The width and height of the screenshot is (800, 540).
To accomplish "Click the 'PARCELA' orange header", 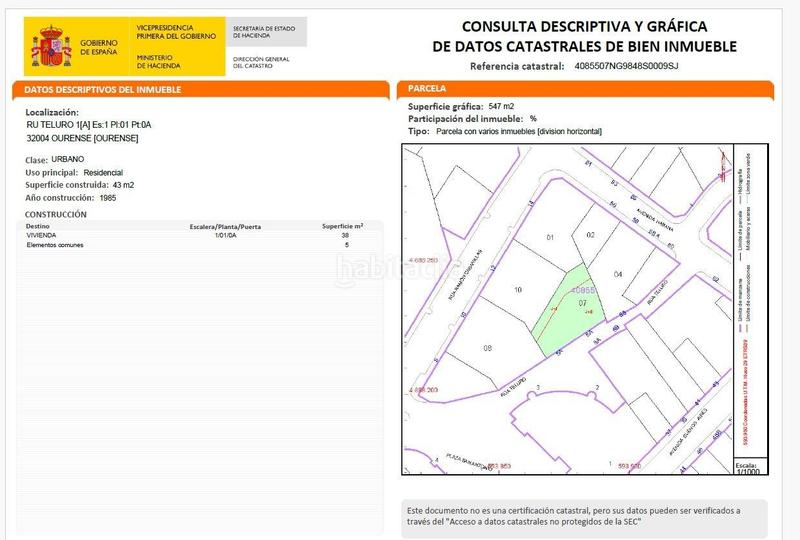I will pos(585,89).
